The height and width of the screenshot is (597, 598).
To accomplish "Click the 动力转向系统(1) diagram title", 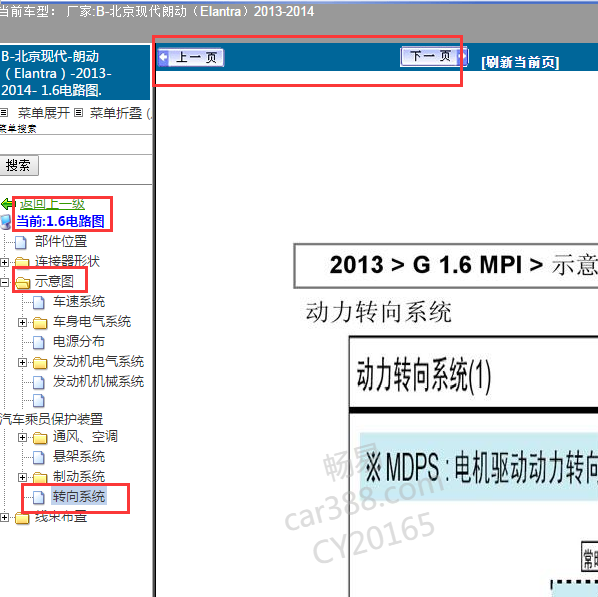I will pos(424,375).
